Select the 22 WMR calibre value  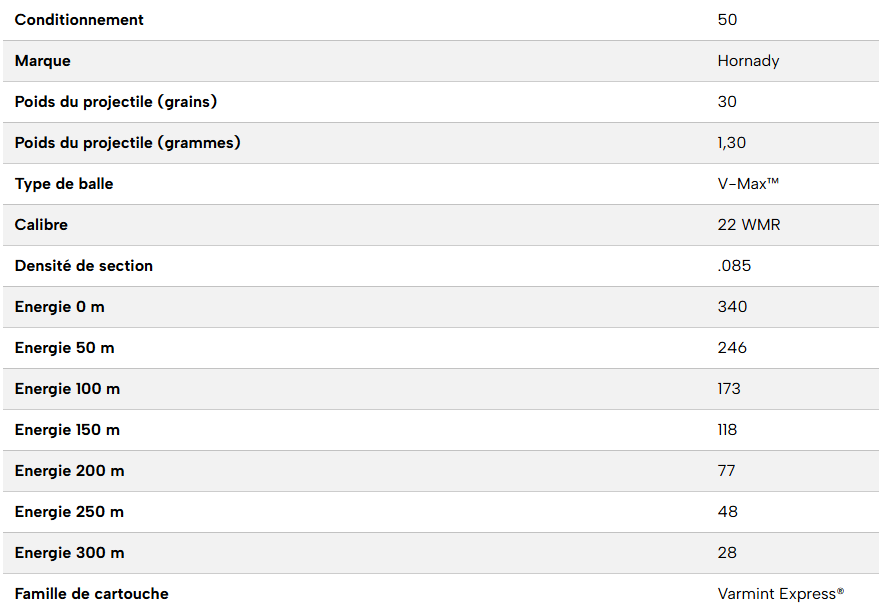pyautogui.click(x=748, y=225)
